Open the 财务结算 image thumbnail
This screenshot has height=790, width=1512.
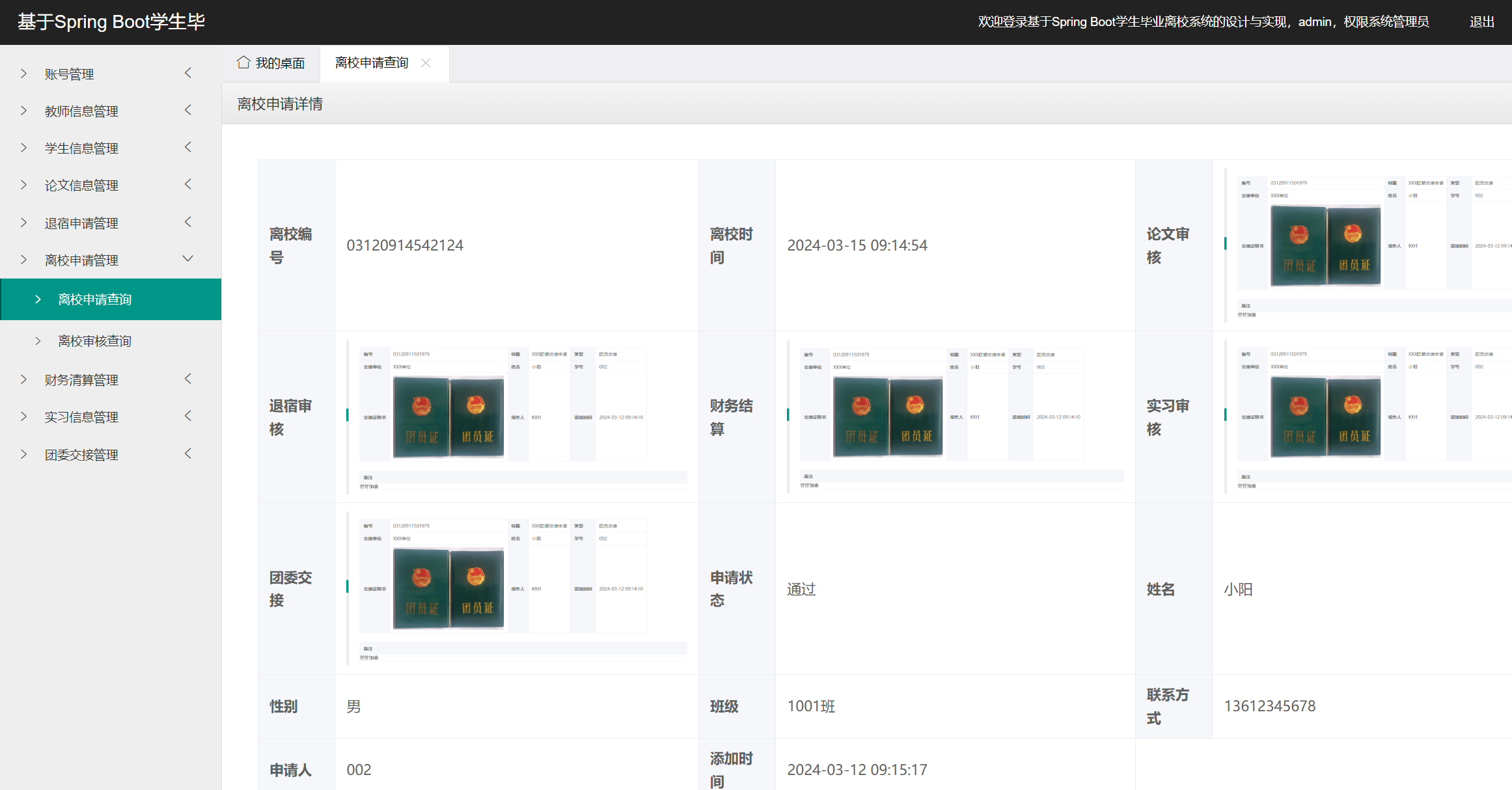click(x=955, y=416)
